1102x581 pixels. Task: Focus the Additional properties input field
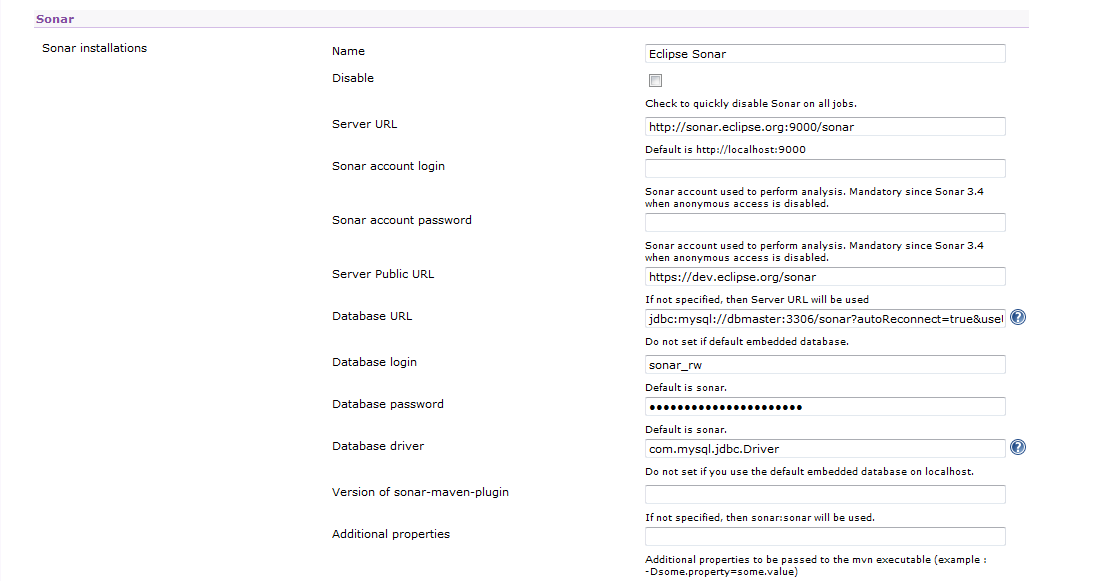click(x=825, y=537)
